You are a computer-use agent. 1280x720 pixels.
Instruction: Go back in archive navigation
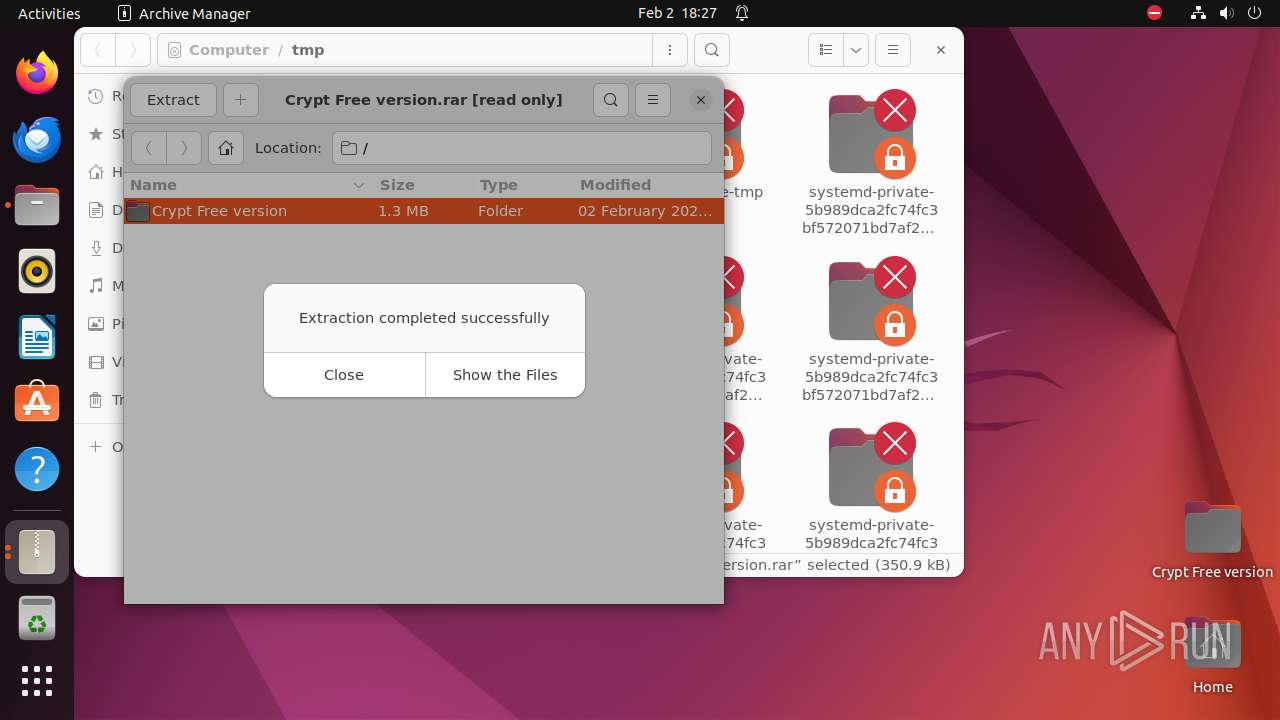pos(149,148)
